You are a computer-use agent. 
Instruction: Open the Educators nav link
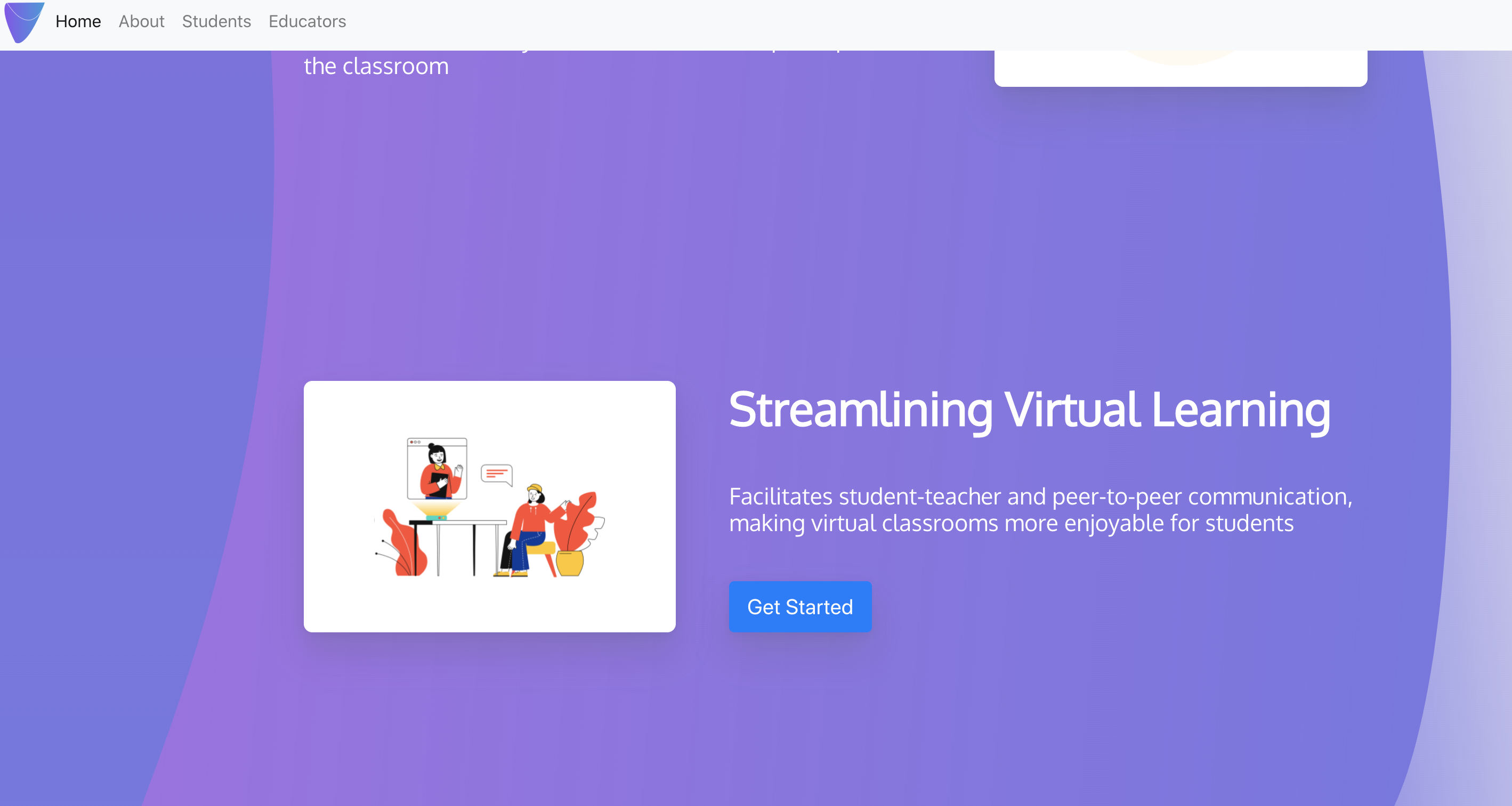pos(307,22)
